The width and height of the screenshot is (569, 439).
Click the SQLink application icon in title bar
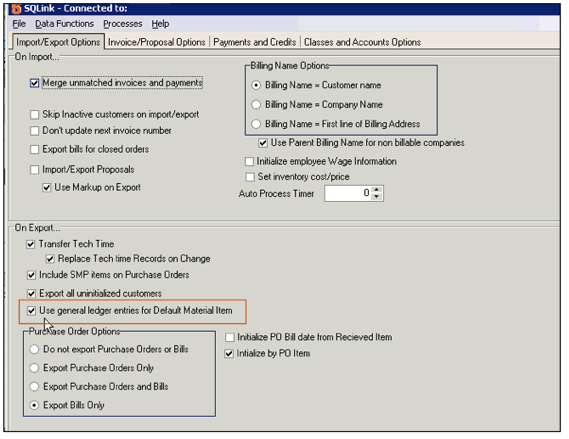[16, 8]
